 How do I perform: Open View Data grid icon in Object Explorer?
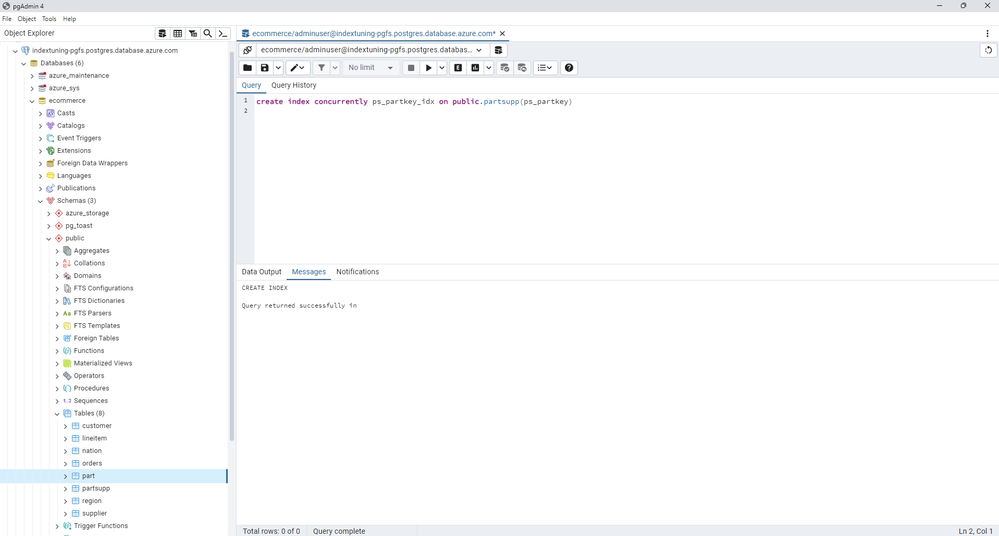tap(178, 33)
